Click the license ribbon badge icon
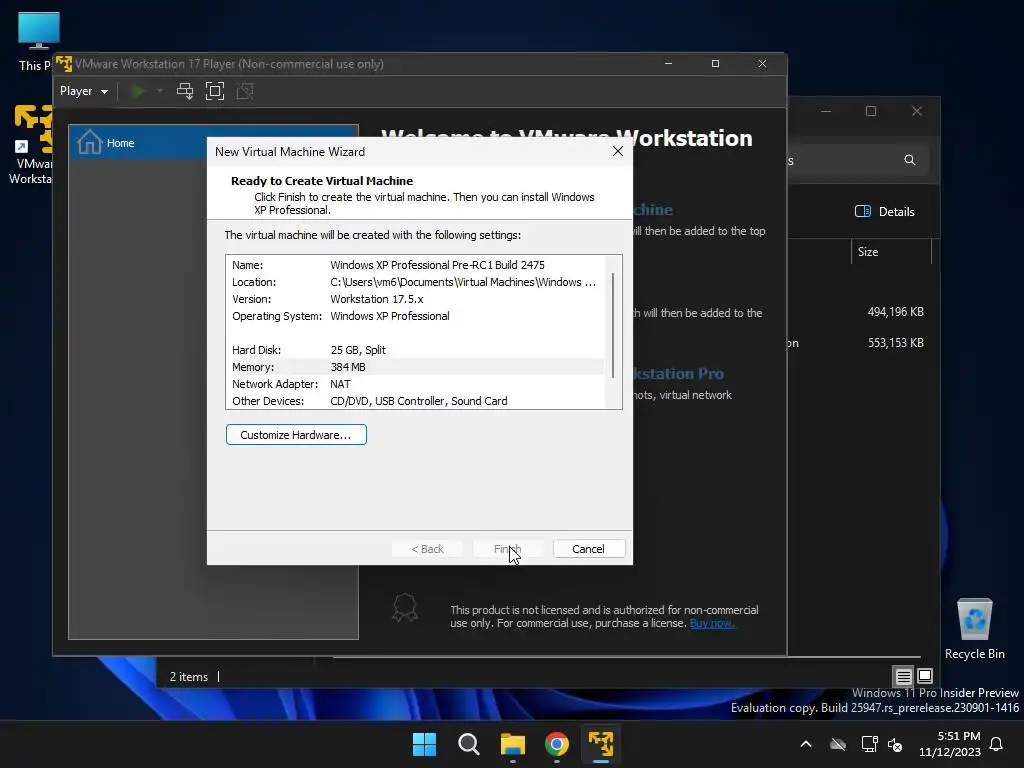The image size is (1024, 768). 404,607
